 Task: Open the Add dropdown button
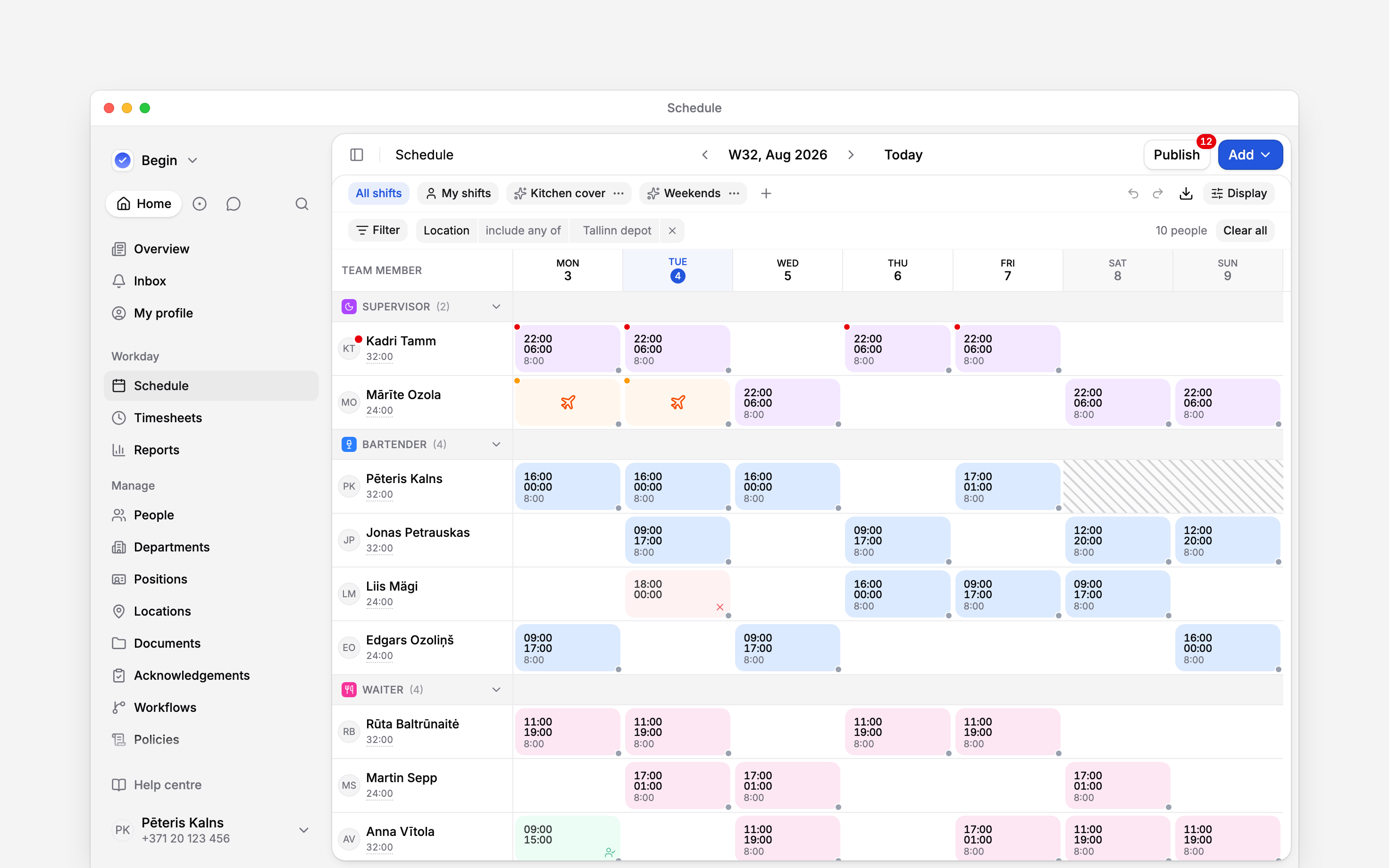[1249, 155]
